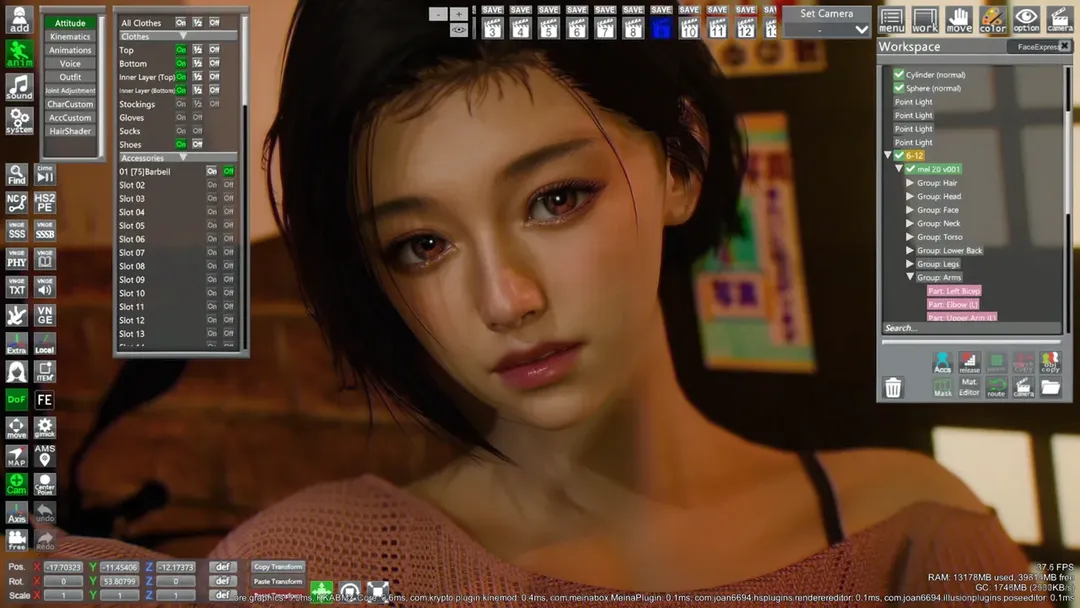Screen dimensions: 1080x608
Task: Click the green Cam plus icon
Action: click(x=17, y=484)
